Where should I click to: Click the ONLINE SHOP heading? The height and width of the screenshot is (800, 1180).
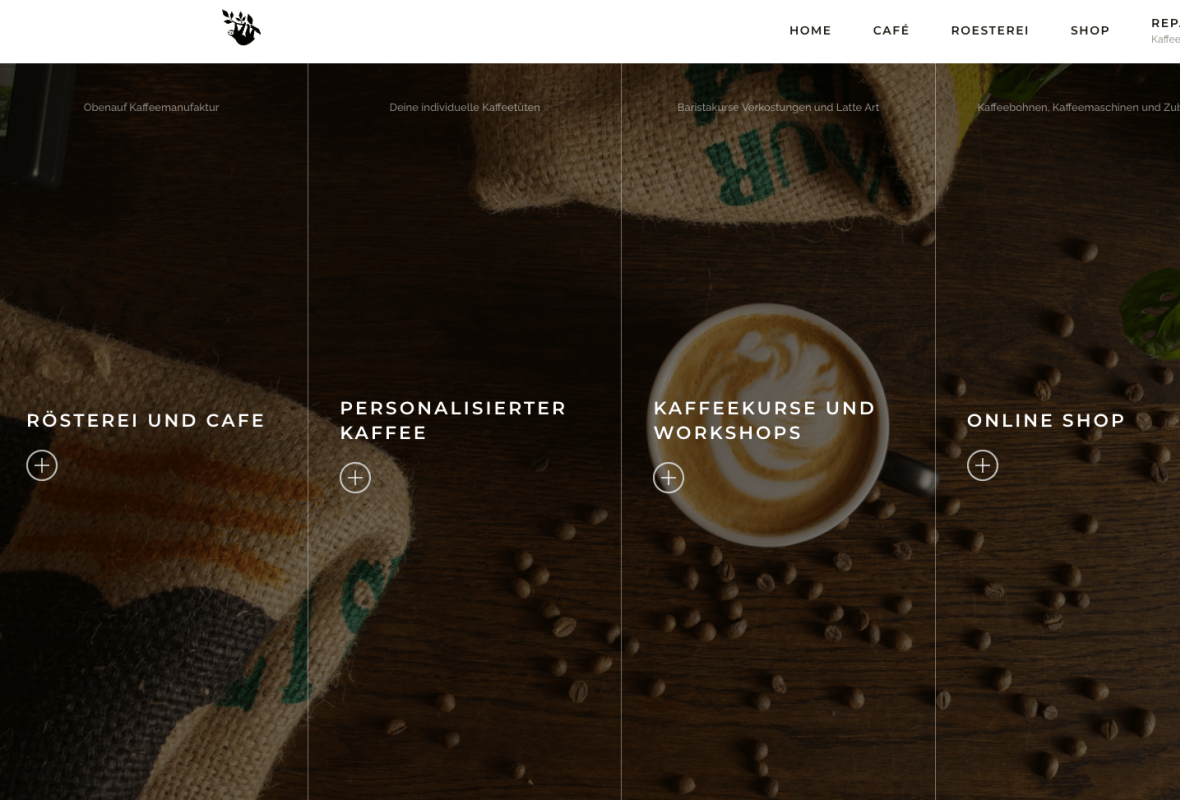coord(1045,420)
